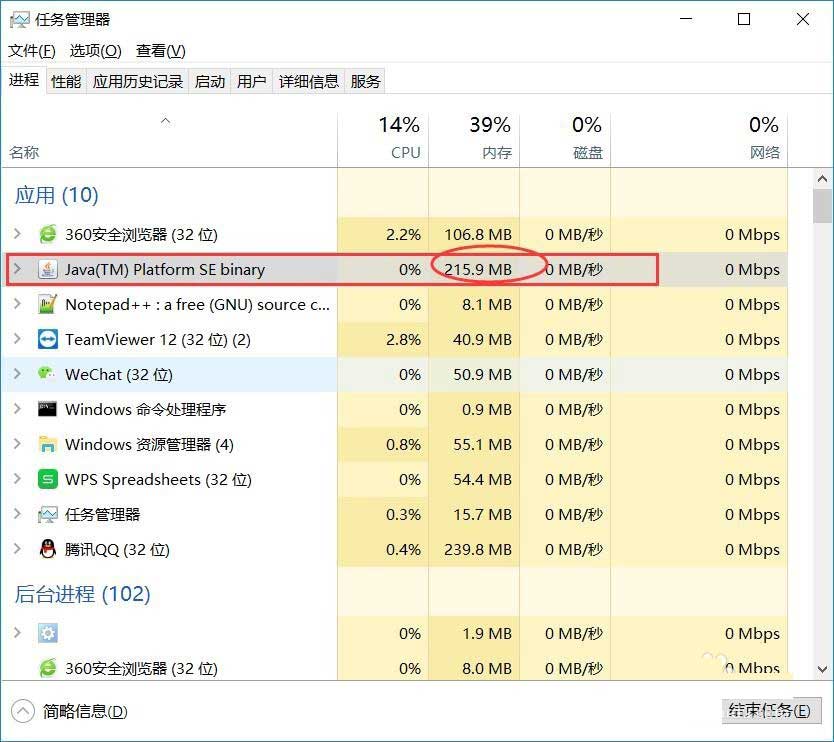This screenshot has height=742, width=834.
Task: Click the Task Manager title bar icon
Action: [x=19, y=20]
